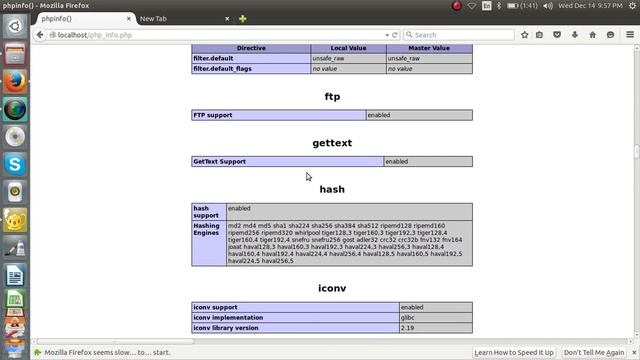
Task: Open the battery (1:41) indicator
Action: pyautogui.click(x=522, y=6)
